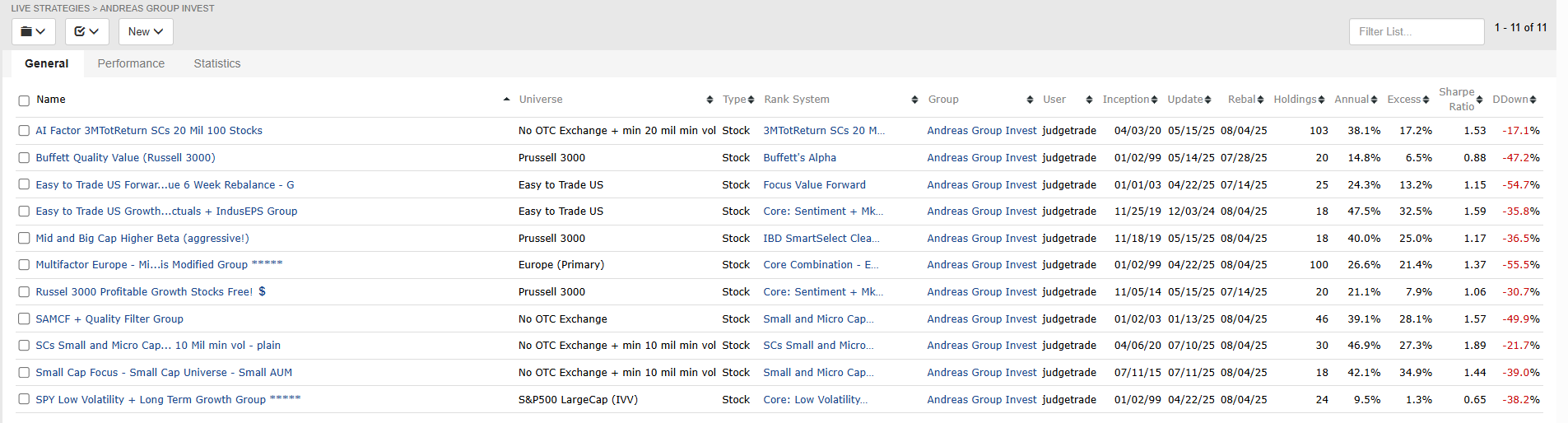Open Mid and Big Cap Higher Beta strategy
Screen dimensions: 1568x423
click(142, 239)
